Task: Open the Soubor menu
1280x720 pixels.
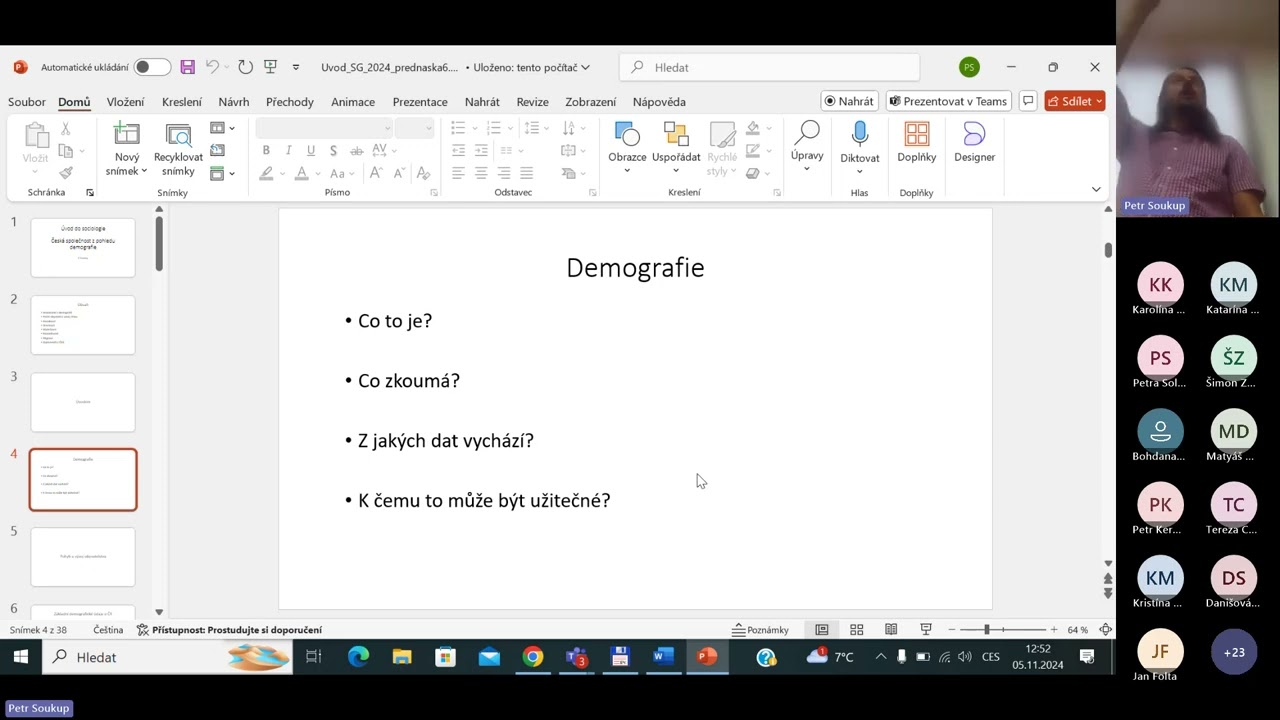Action: click(27, 102)
